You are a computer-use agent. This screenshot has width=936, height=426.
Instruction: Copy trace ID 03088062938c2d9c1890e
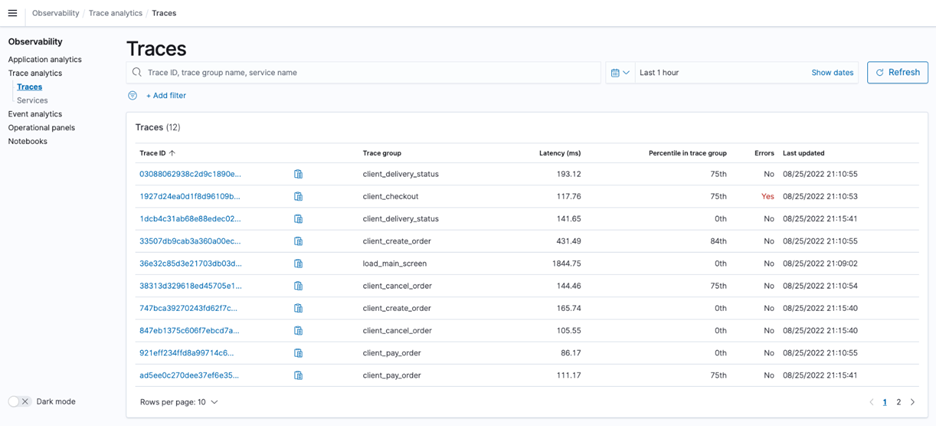[x=298, y=174]
